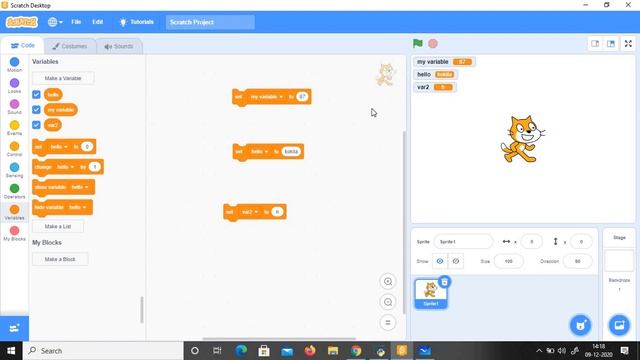
Task: Open my variable dropdown in workspace block
Action: (x=267, y=97)
